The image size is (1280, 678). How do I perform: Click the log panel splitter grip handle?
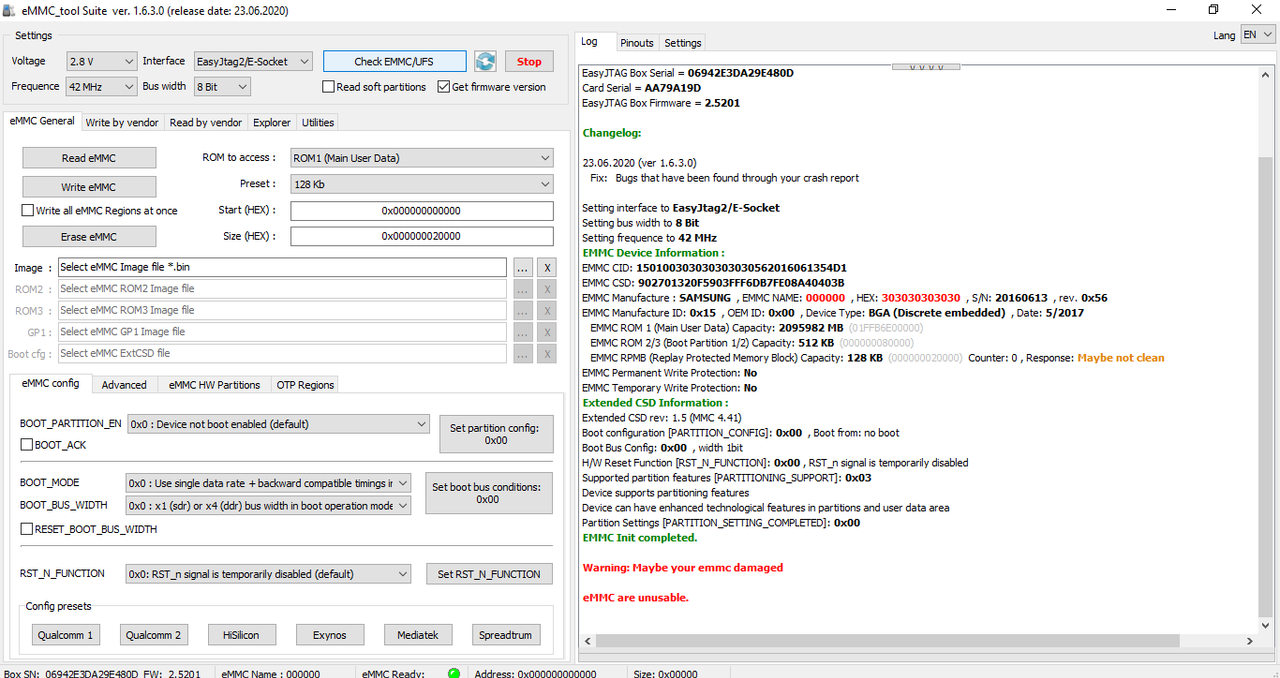coord(926,67)
